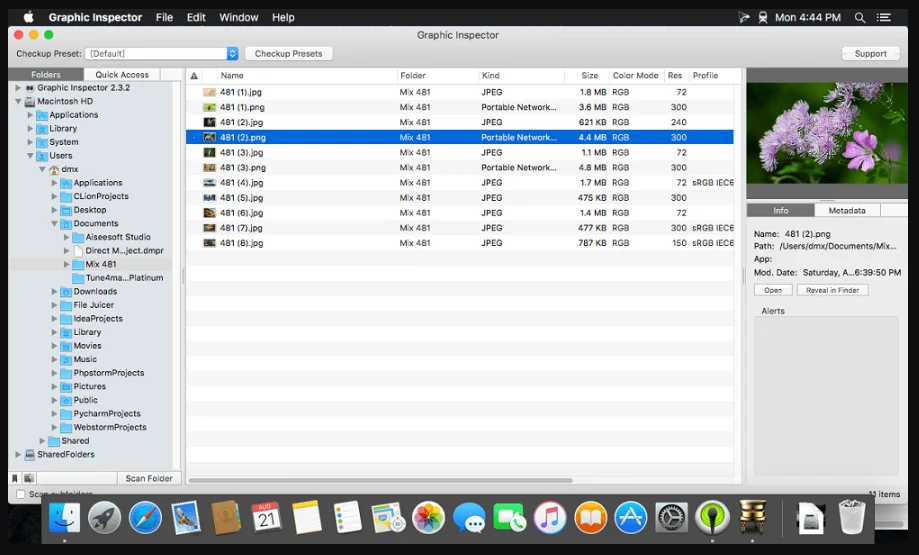Click the thumbnail icon of 481 (8).jpg
Screen dimensions: 919x555
[x=209, y=243]
